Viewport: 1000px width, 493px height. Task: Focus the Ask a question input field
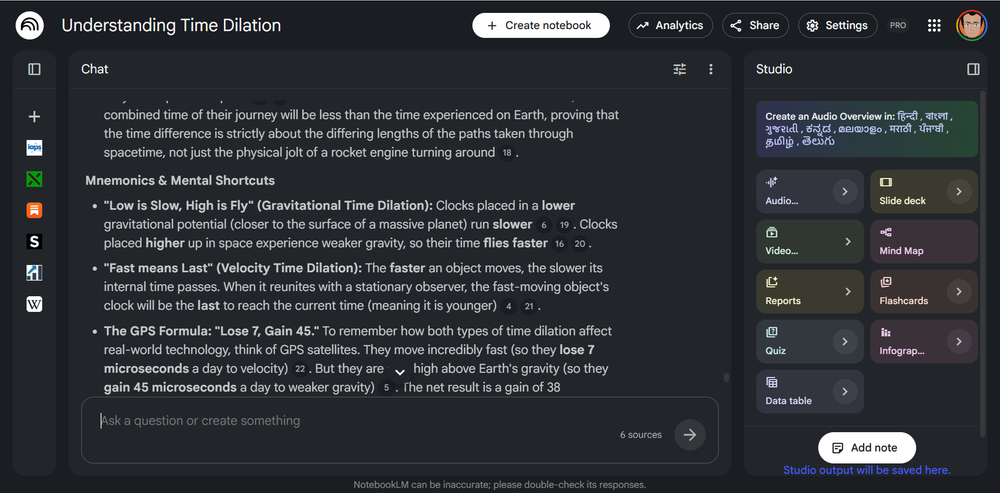(357, 421)
